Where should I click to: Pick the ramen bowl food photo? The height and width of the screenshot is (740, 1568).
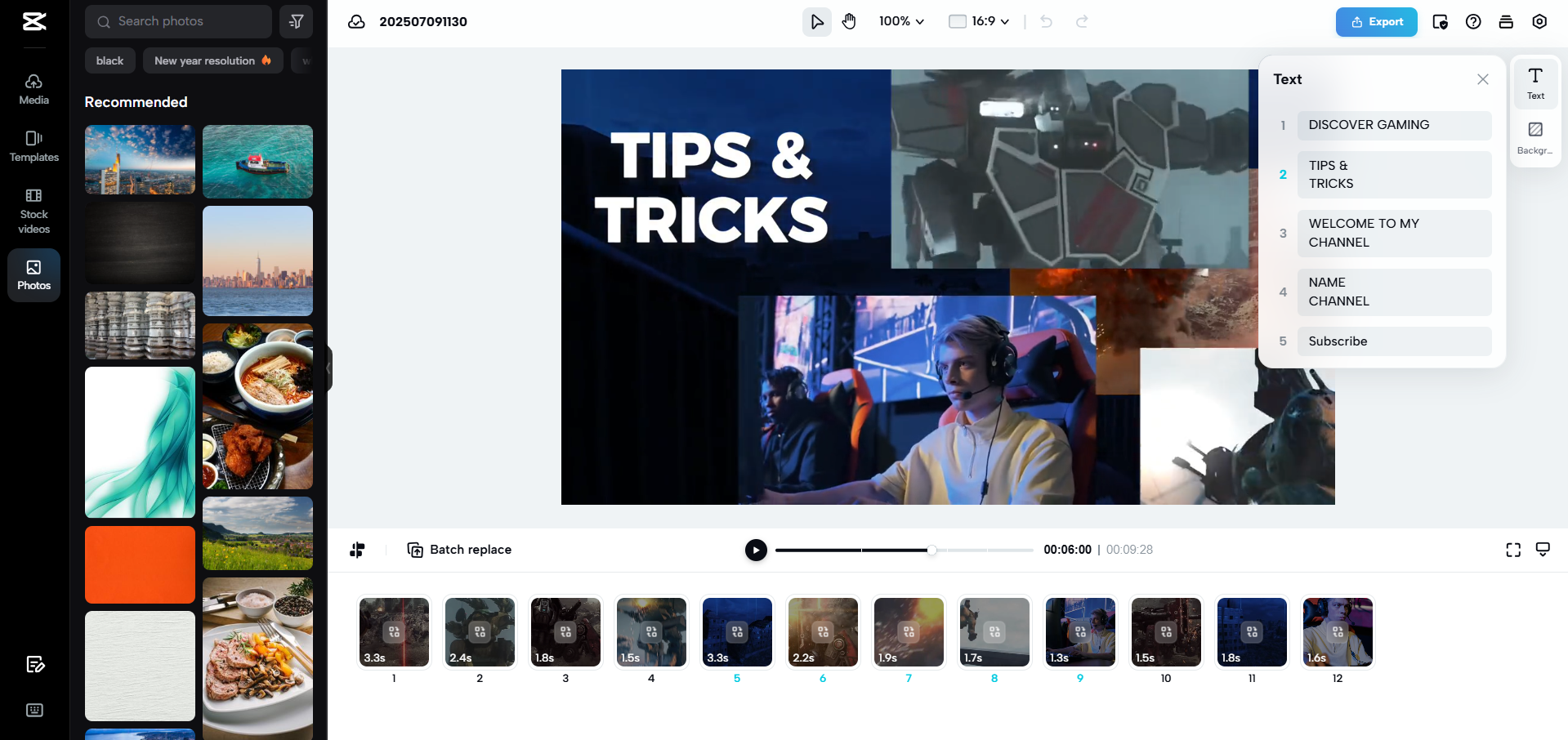(x=257, y=406)
